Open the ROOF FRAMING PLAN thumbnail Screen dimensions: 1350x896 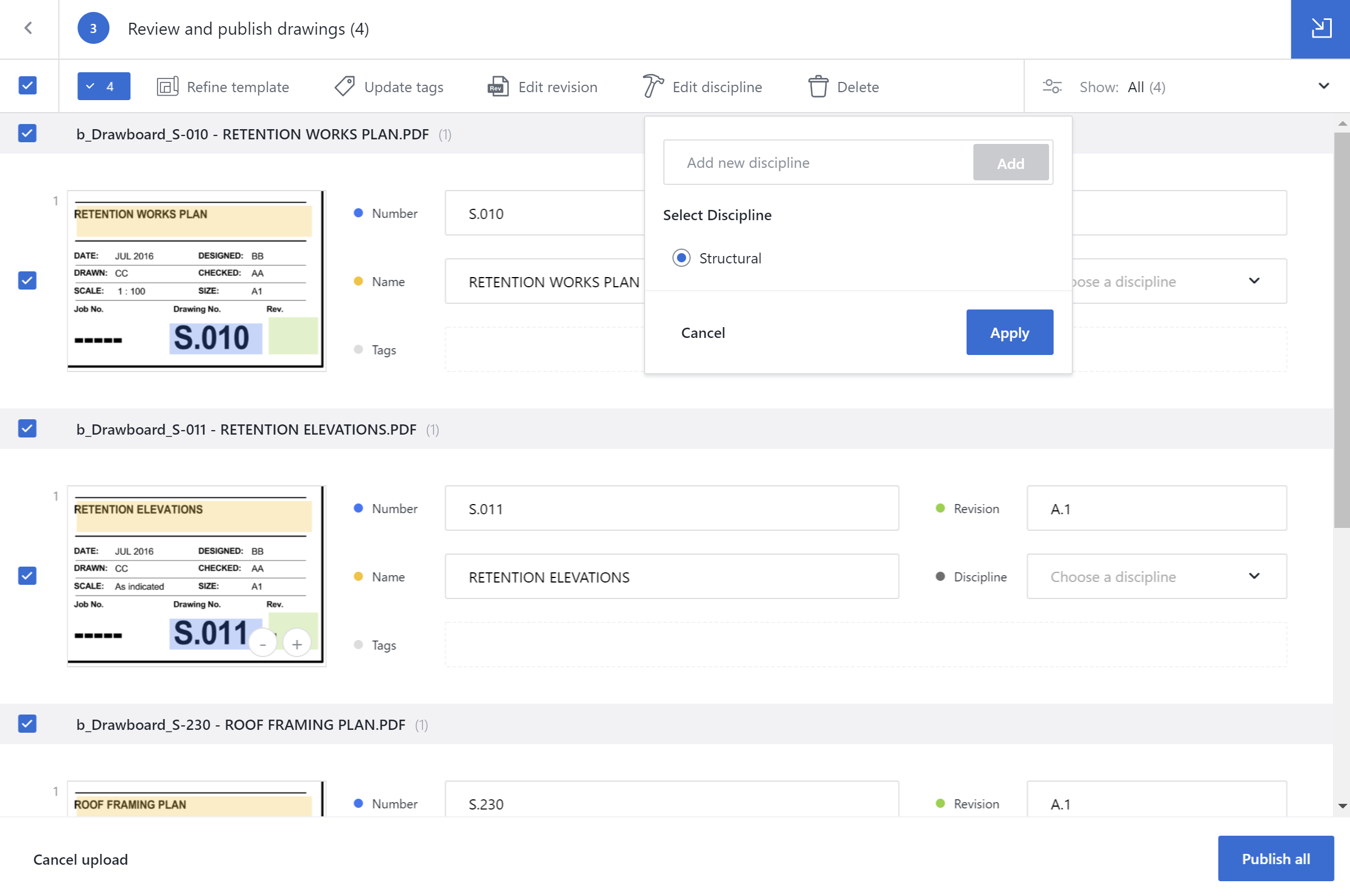click(x=196, y=799)
